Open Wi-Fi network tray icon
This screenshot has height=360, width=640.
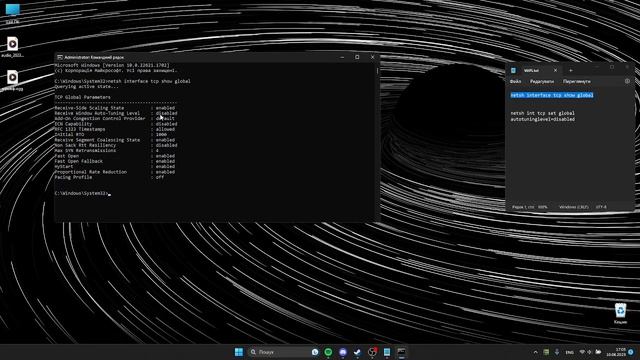click(582, 352)
